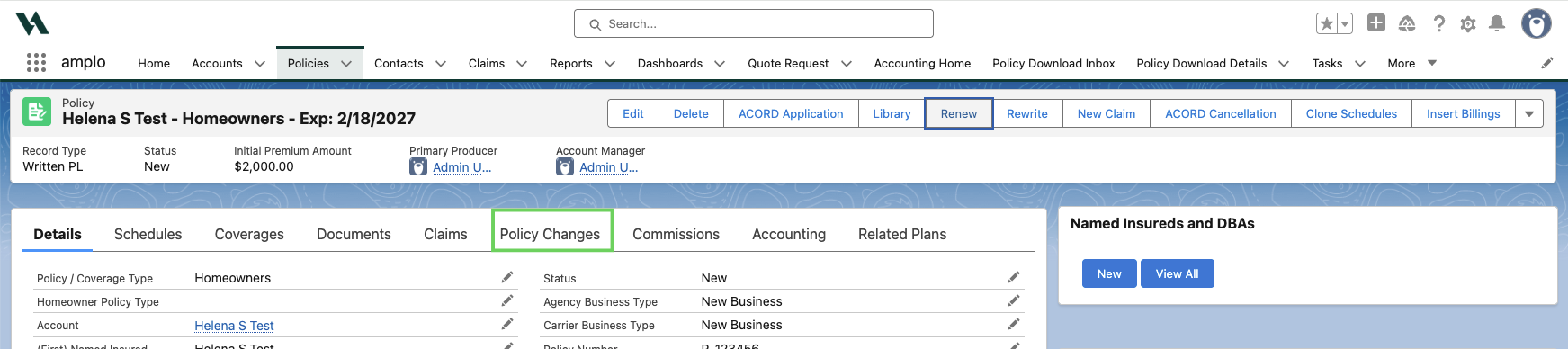Viewport: 1568px width, 349px height.
Task: Click the Renew button
Action: [x=959, y=113]
